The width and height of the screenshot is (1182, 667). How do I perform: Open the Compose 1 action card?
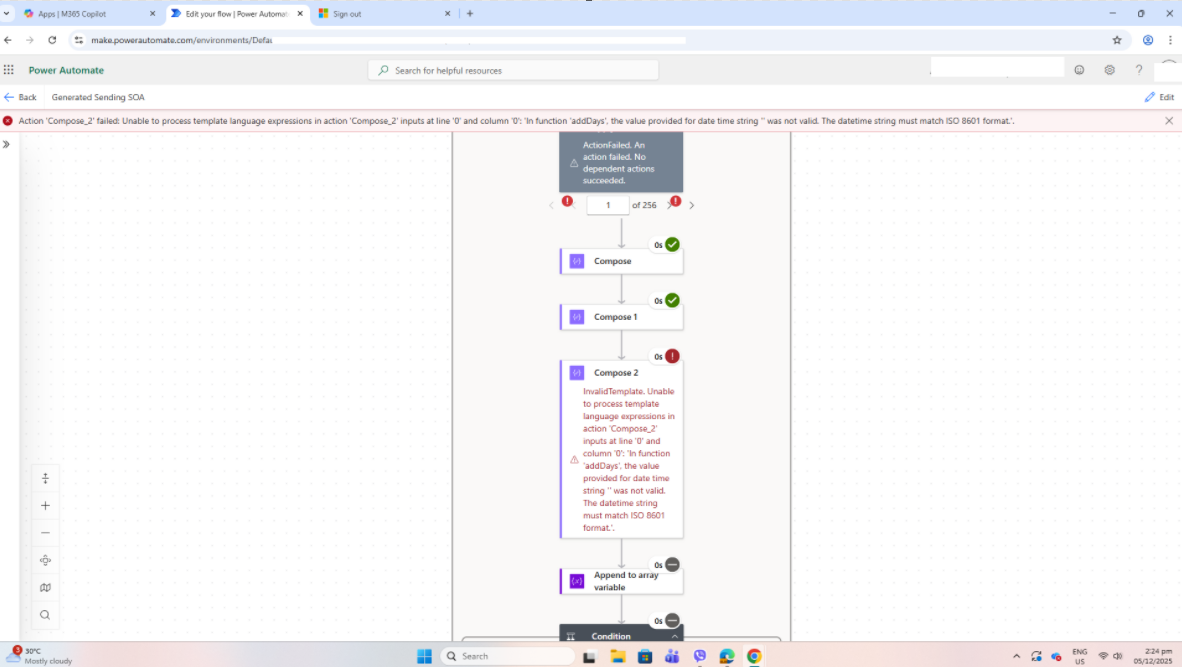622,317
